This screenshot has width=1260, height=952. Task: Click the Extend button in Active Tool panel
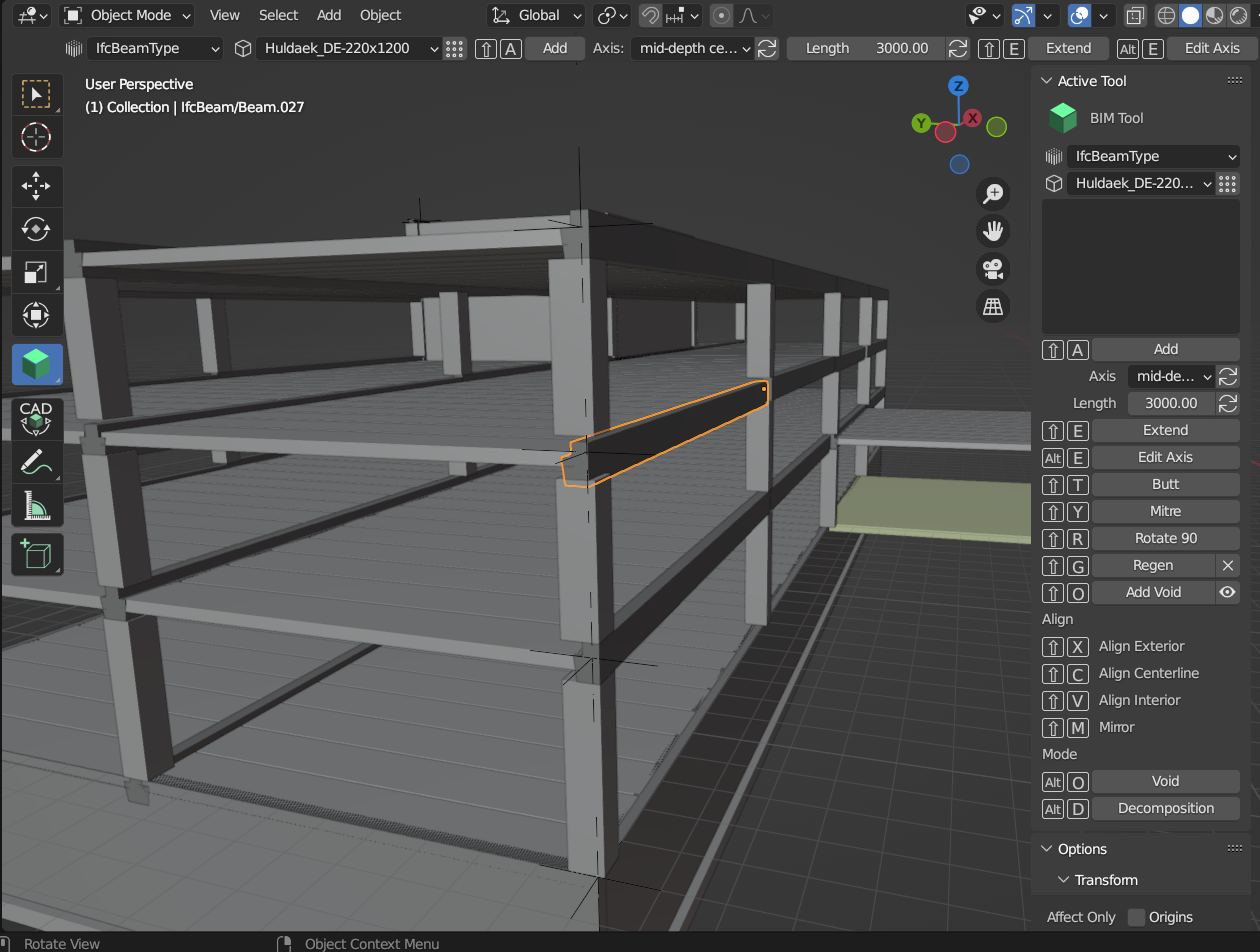point(1166,430)
